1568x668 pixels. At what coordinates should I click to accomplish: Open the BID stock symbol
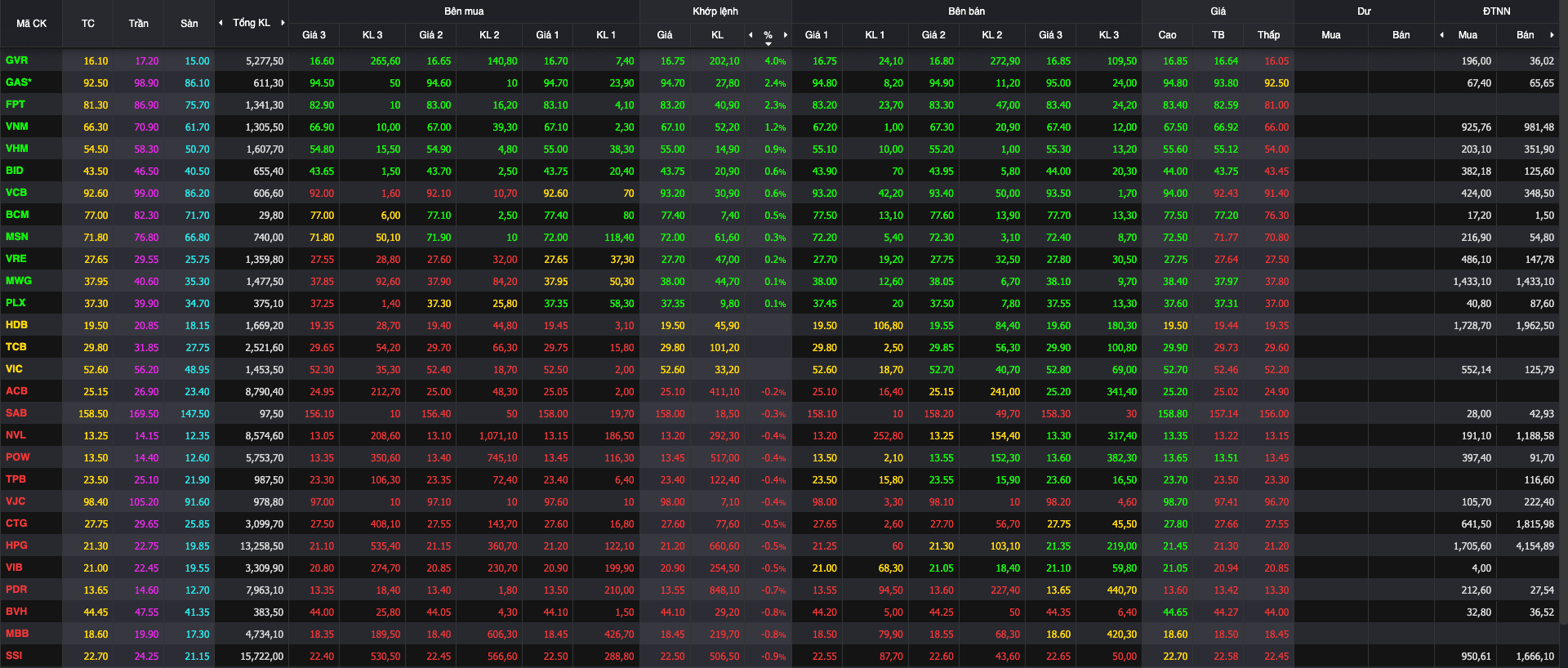coord(15,171)
